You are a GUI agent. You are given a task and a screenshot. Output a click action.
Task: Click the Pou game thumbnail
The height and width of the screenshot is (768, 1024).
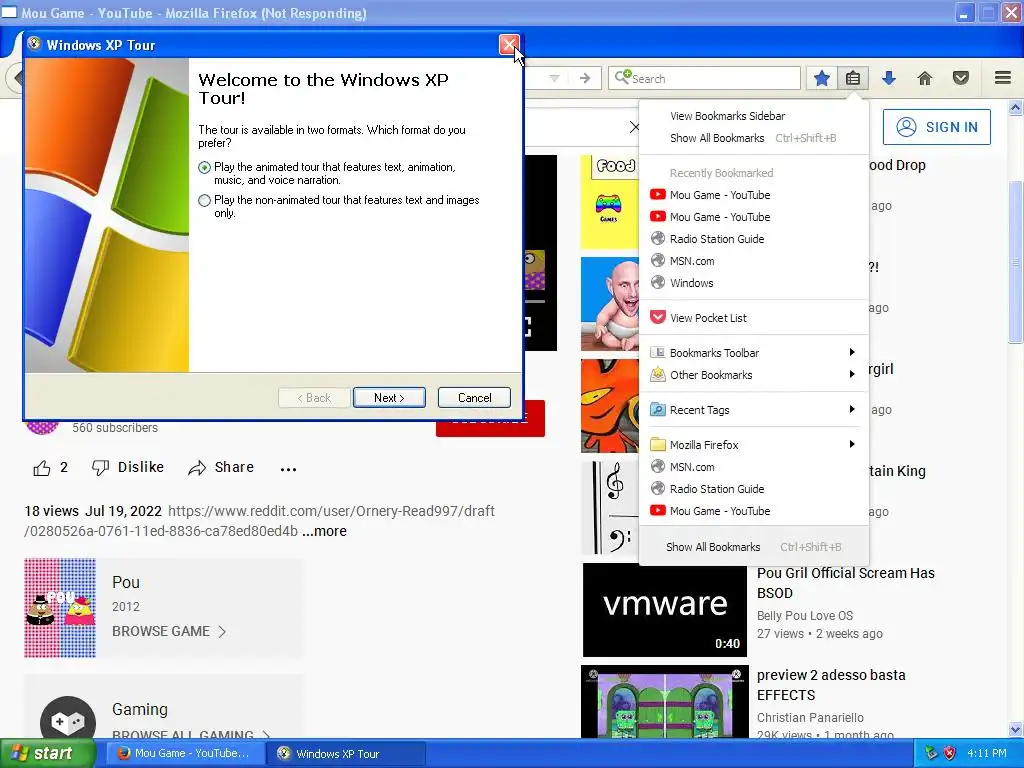60,607
